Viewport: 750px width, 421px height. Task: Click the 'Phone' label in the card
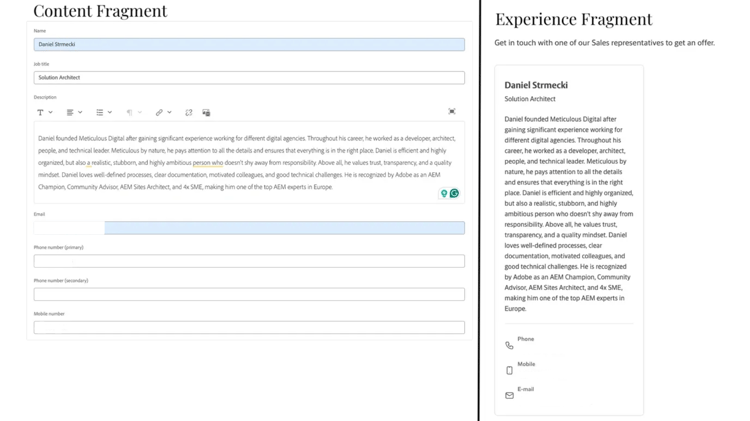[526, 339]
